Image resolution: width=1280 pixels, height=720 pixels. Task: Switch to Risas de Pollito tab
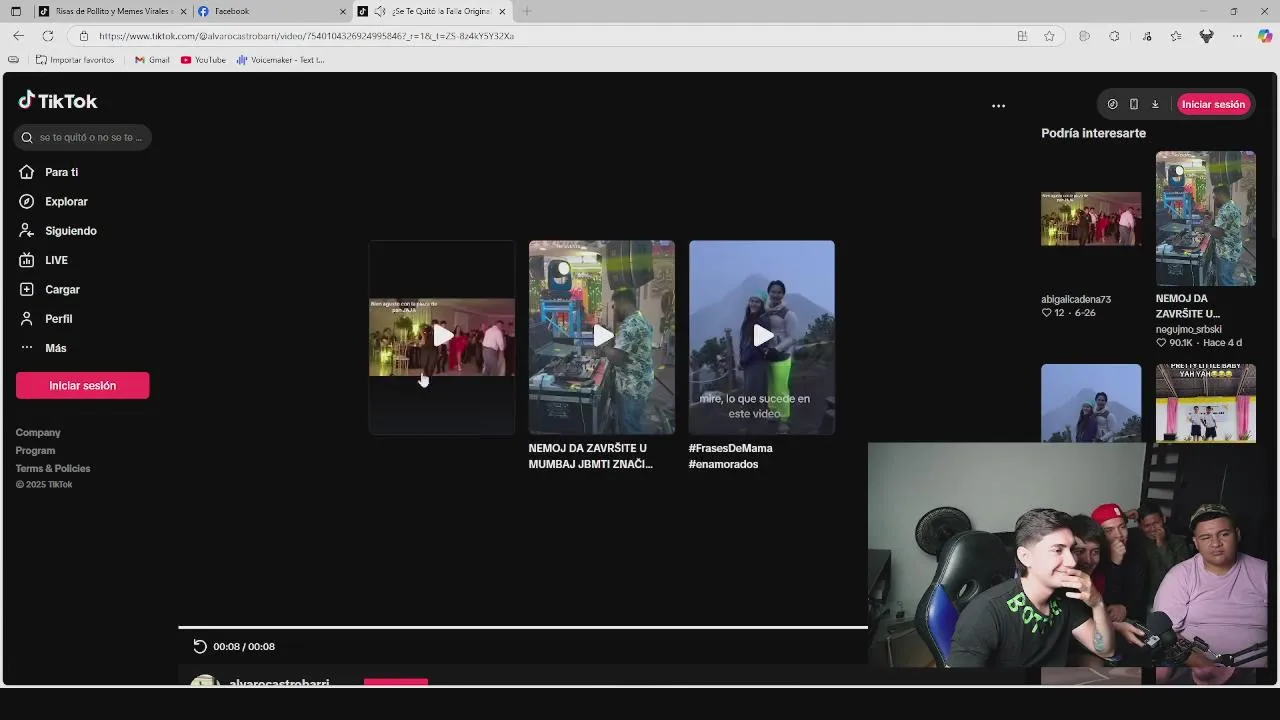[110, 11]
